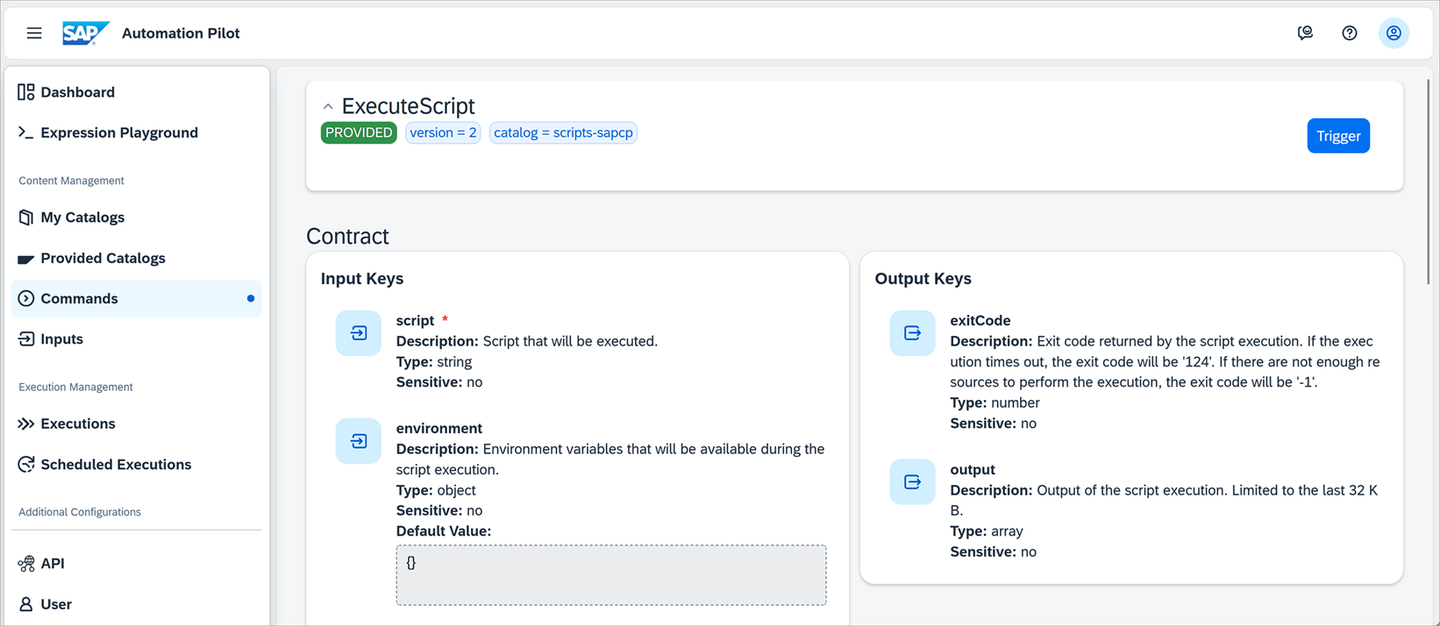1440x626 pixels.
Task: Click the Contract section heading
Action: 347,236
